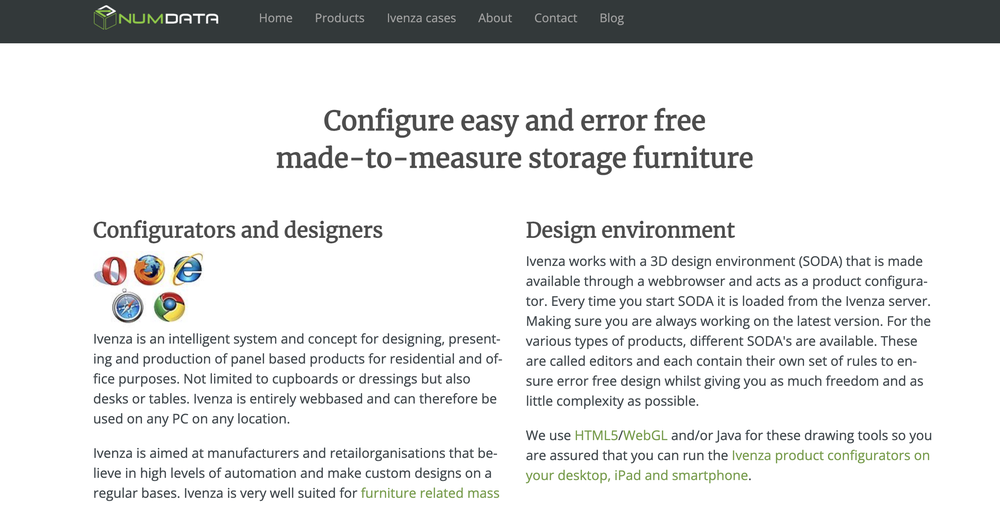
Task: Click the Configurators and designers heading
Action: (238, 230)
